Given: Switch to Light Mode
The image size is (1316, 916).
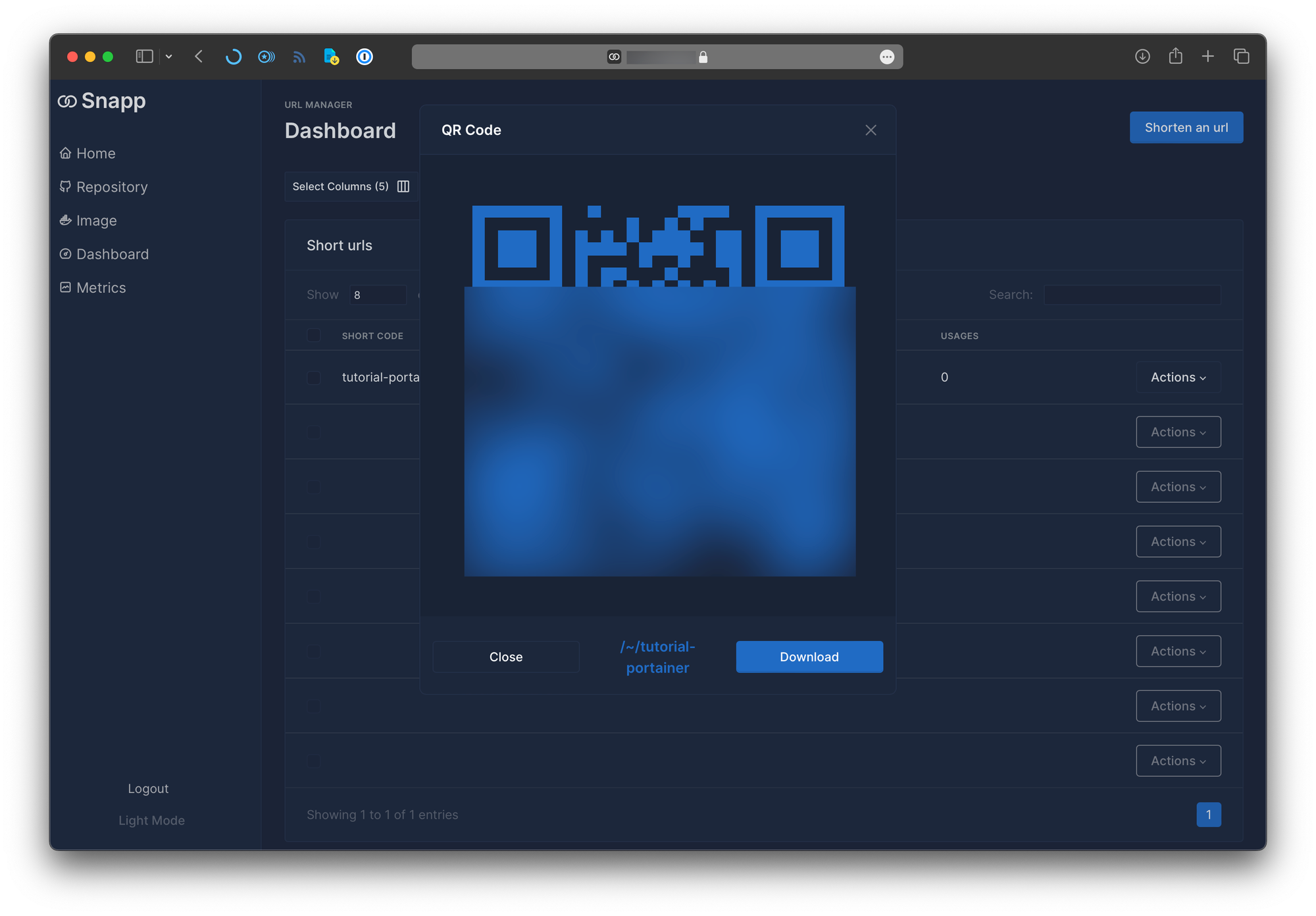Looking at the screenshot, I should [x=151, y=821].
